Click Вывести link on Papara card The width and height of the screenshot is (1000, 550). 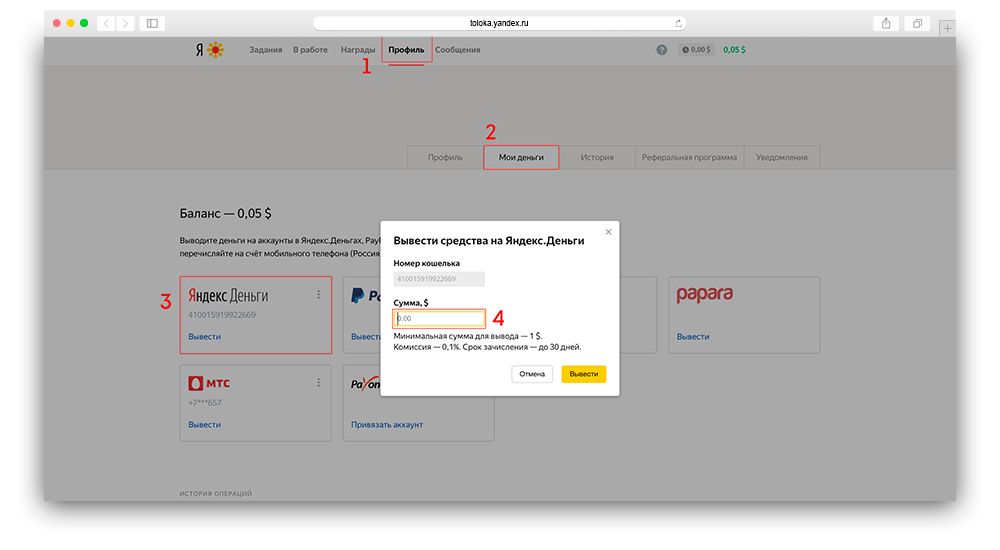point(693,337)
